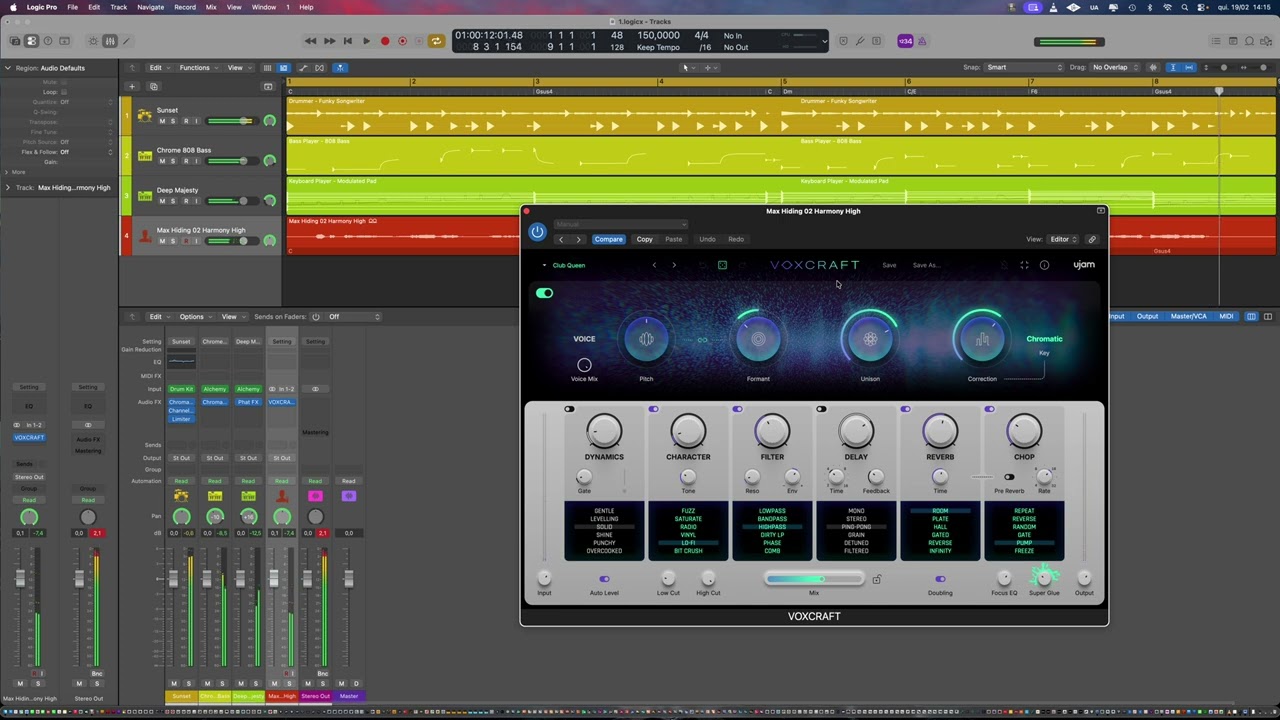
Task: Expand the More disclosure in Region inspector
Action: (7, 172)
